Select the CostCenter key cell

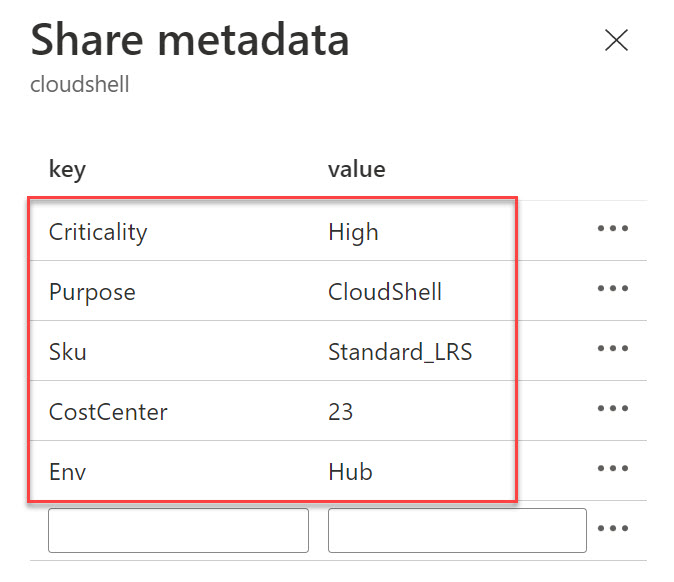point(108,412)
